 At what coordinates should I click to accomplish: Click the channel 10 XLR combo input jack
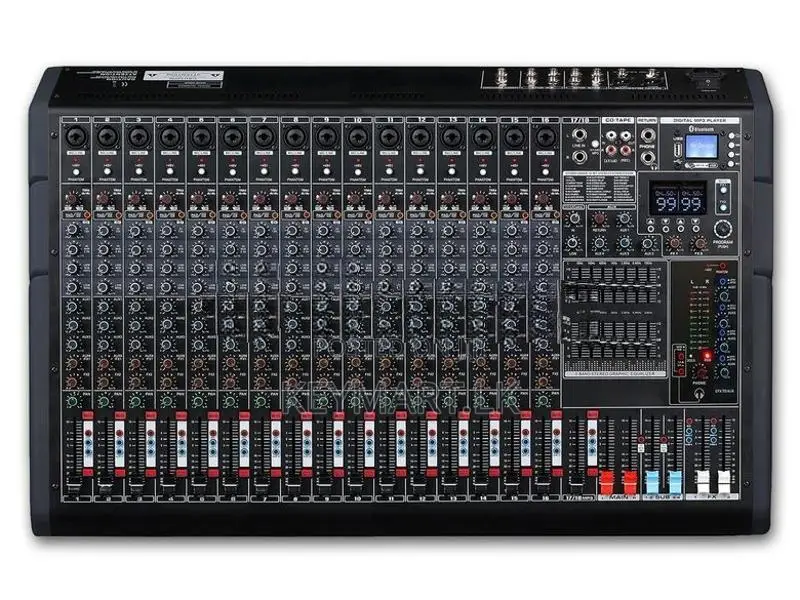(x=358, y=137)
